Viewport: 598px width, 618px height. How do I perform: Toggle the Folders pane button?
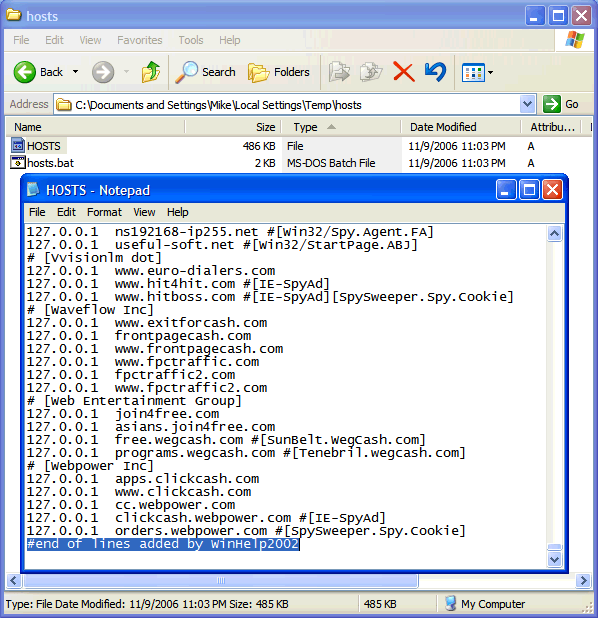pyautogui.click(x=279, y=72)
